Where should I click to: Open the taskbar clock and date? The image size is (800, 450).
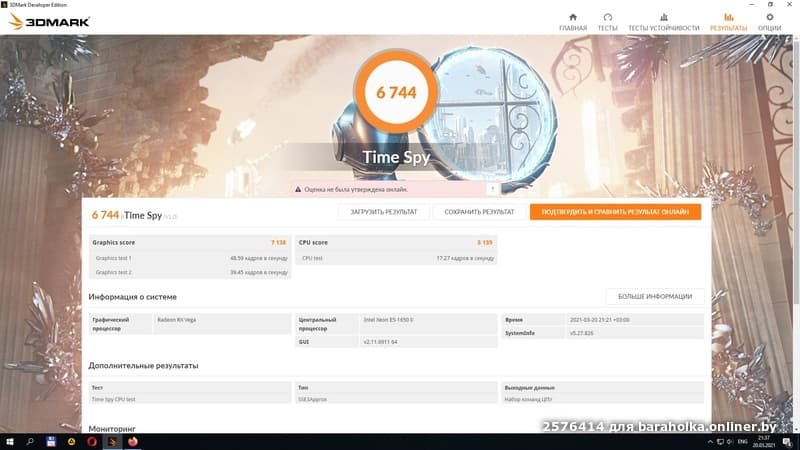(764, 442)
